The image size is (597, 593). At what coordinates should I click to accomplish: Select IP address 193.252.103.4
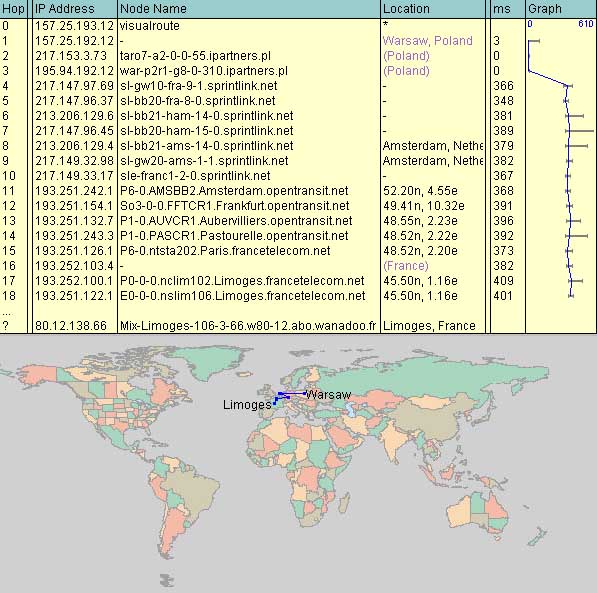coord(74,266)
